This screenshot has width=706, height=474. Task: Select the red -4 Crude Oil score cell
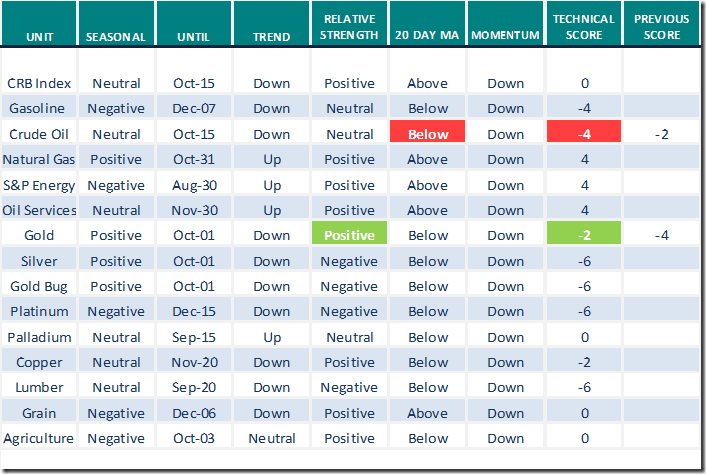click(x=585, y=134)
